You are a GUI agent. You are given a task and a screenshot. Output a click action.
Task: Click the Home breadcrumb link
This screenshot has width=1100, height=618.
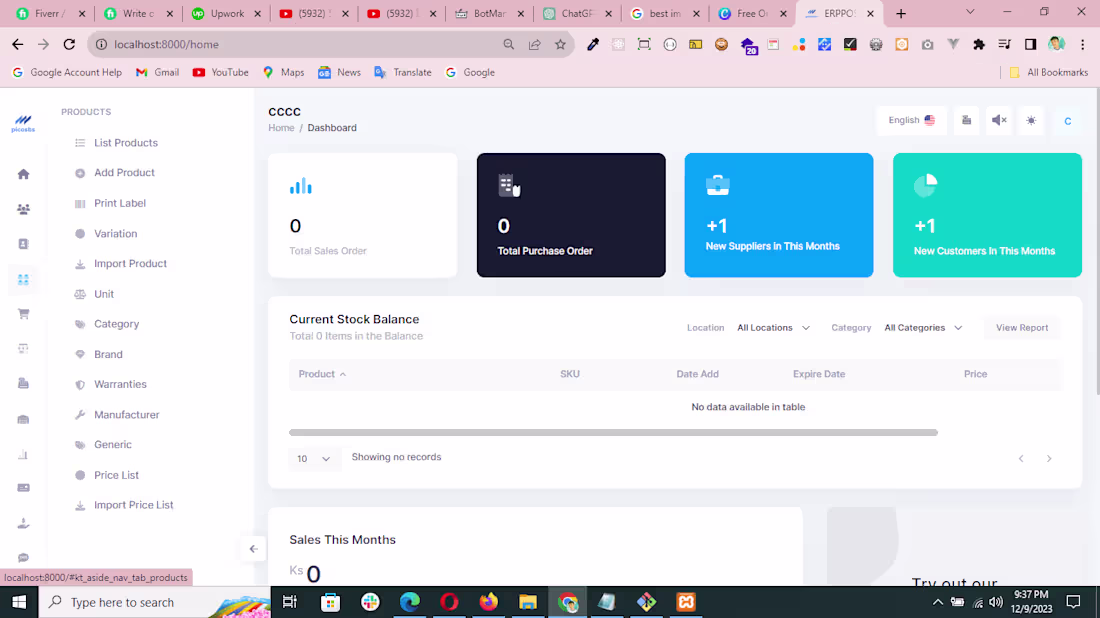[281, 128]
